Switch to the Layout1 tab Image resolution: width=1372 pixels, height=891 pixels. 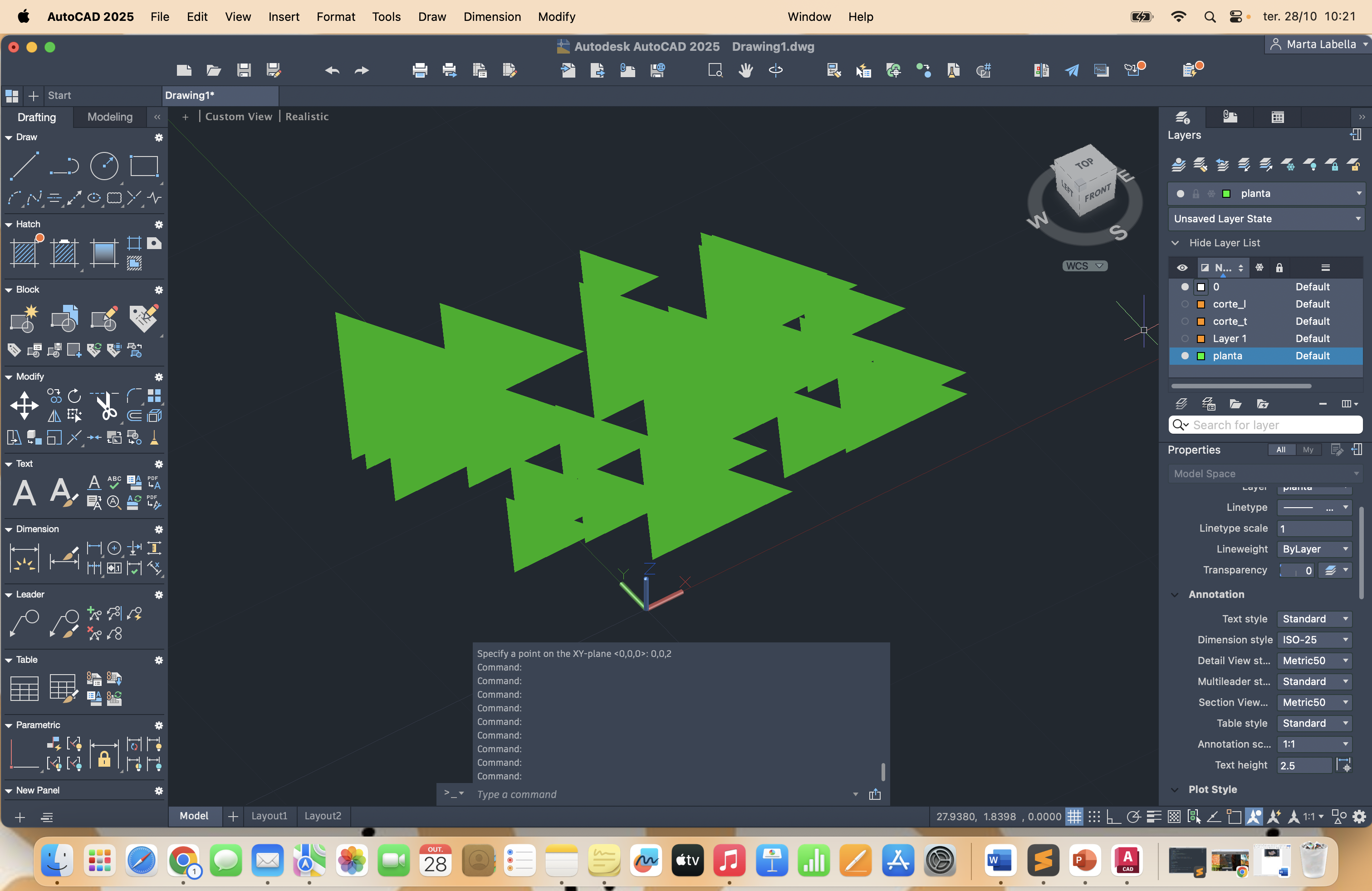point(269,816)
